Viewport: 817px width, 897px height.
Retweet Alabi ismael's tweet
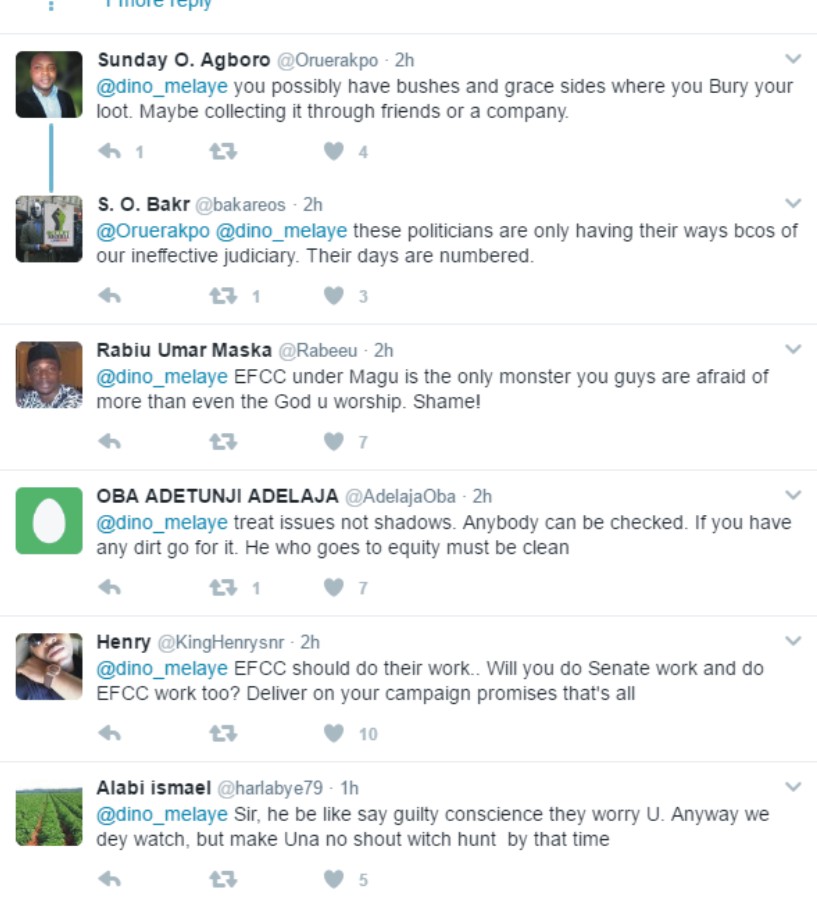(x=223, y=879)
